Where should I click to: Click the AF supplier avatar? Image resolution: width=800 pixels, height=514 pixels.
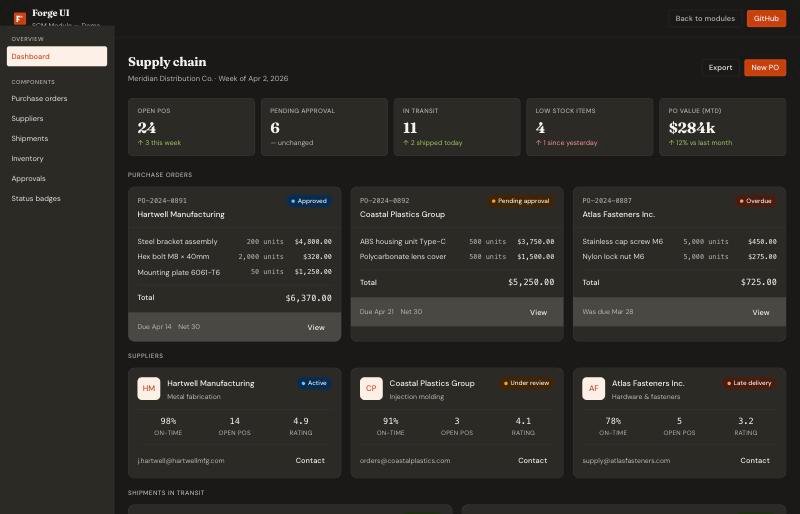pos(593,388)
